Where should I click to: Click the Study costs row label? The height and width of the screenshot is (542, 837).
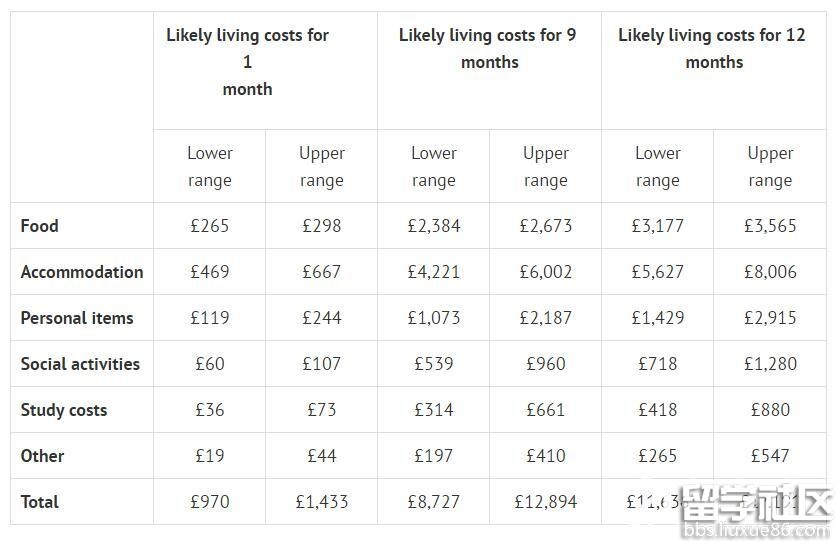coord(64,410)
